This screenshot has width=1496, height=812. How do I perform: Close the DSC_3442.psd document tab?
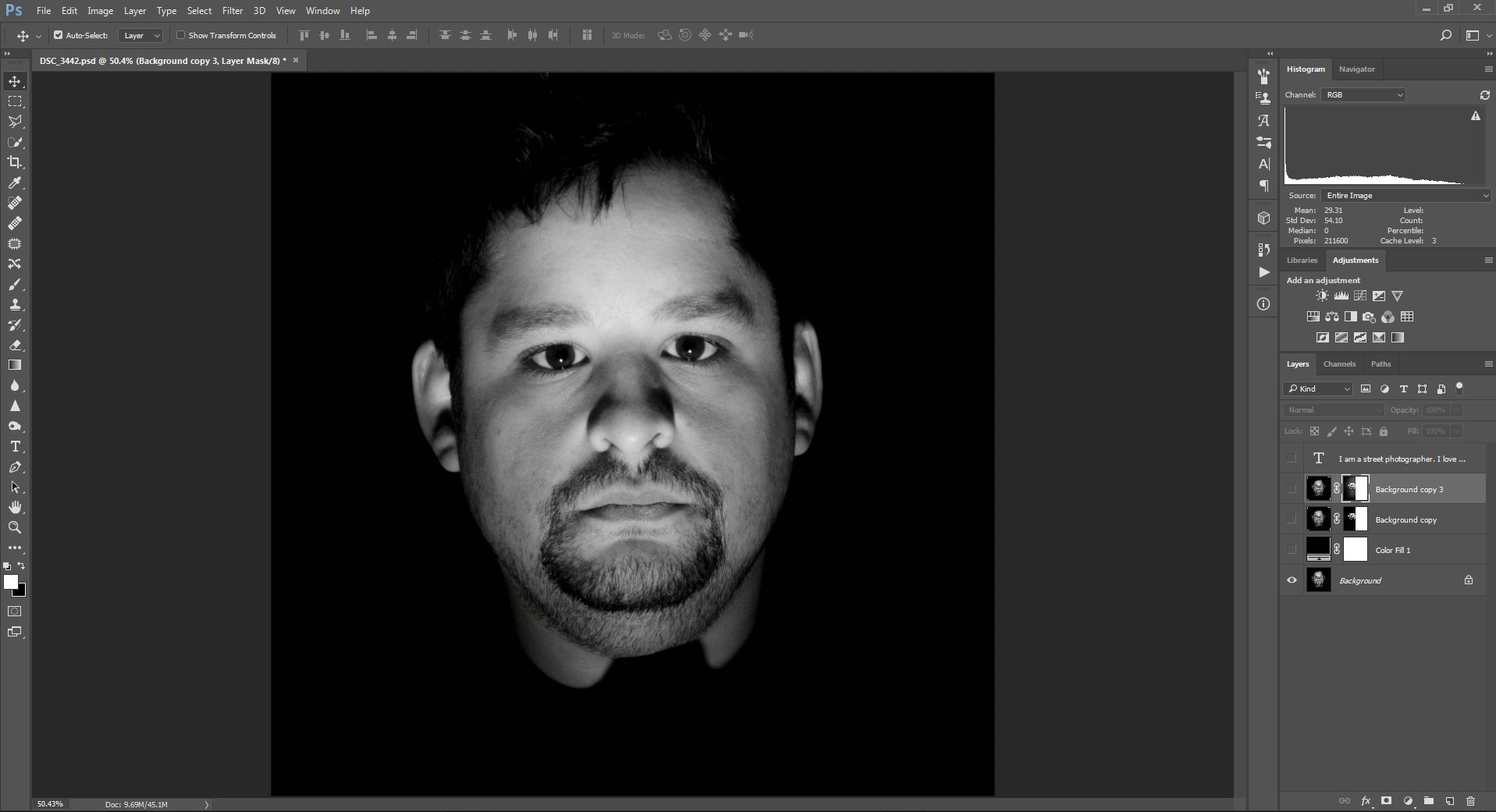296,60
